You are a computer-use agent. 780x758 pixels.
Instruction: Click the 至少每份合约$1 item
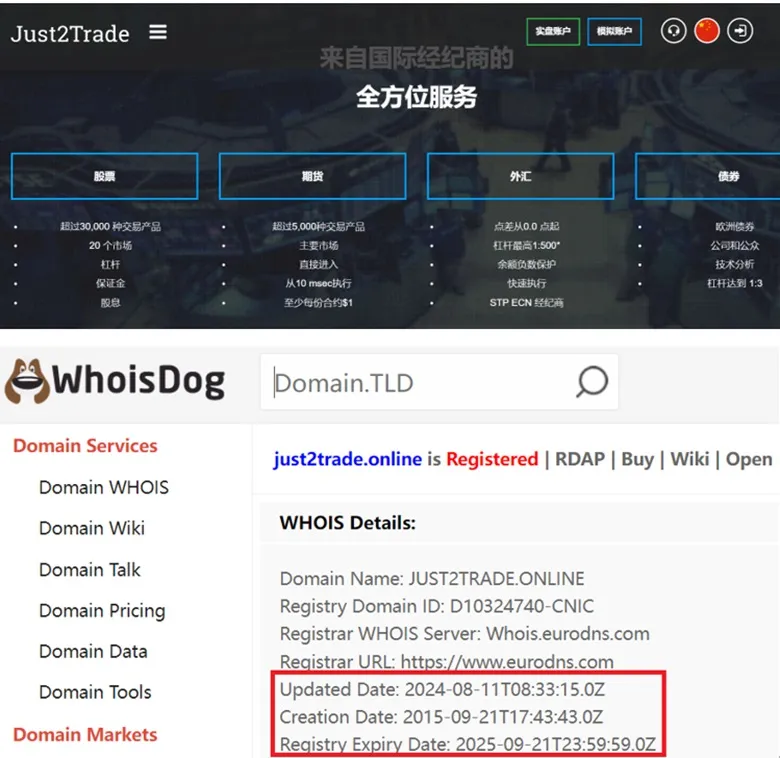pos(318,303)
